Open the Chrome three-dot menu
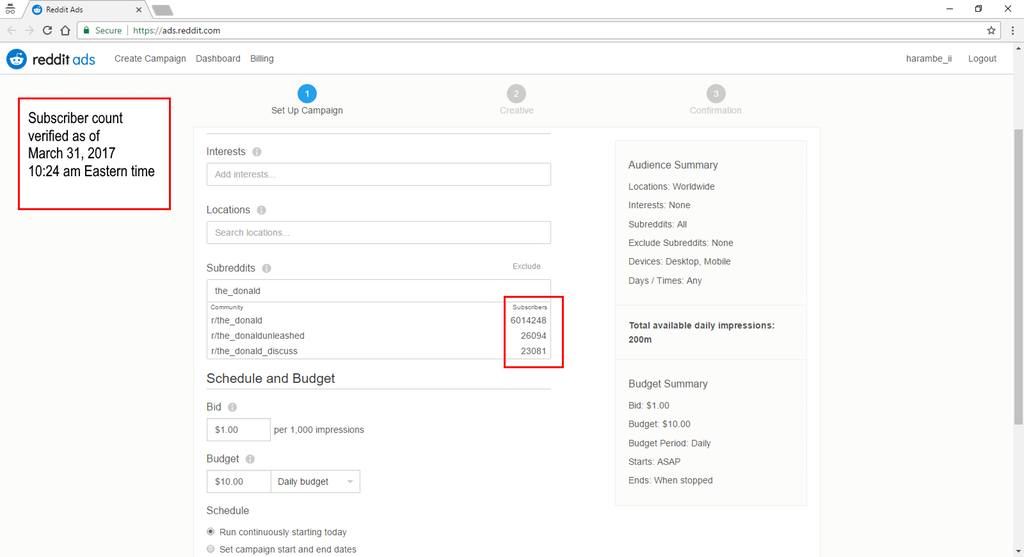The image size is (1024, 557). click(x=1013, y=30)
